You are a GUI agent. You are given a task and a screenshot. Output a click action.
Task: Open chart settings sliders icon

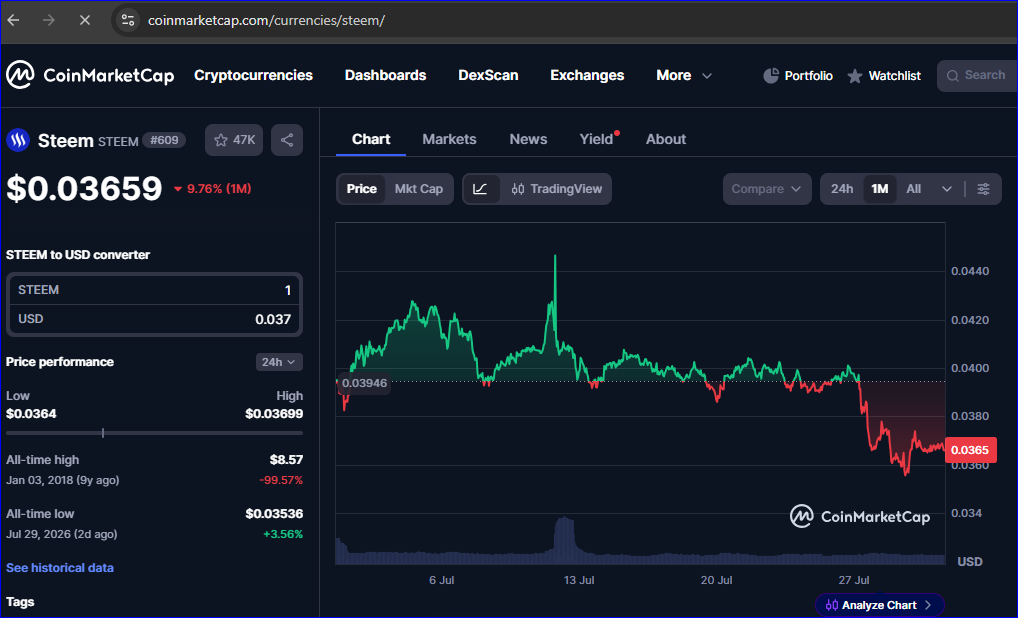click(x=984, y=189)
